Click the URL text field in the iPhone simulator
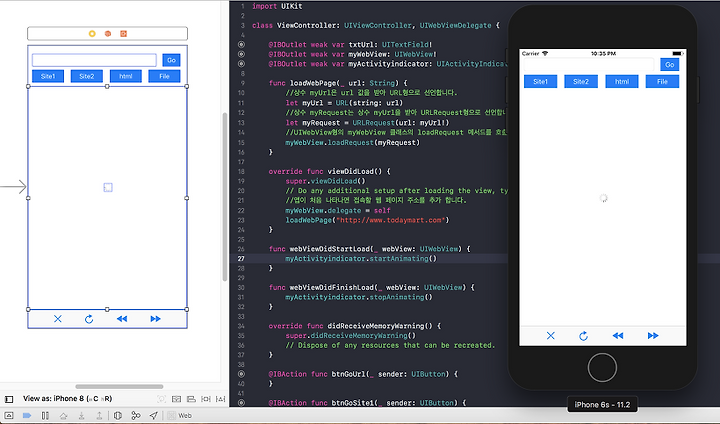Image resolution: width=720 pixels, height=424 pixels. pos(588,65)
